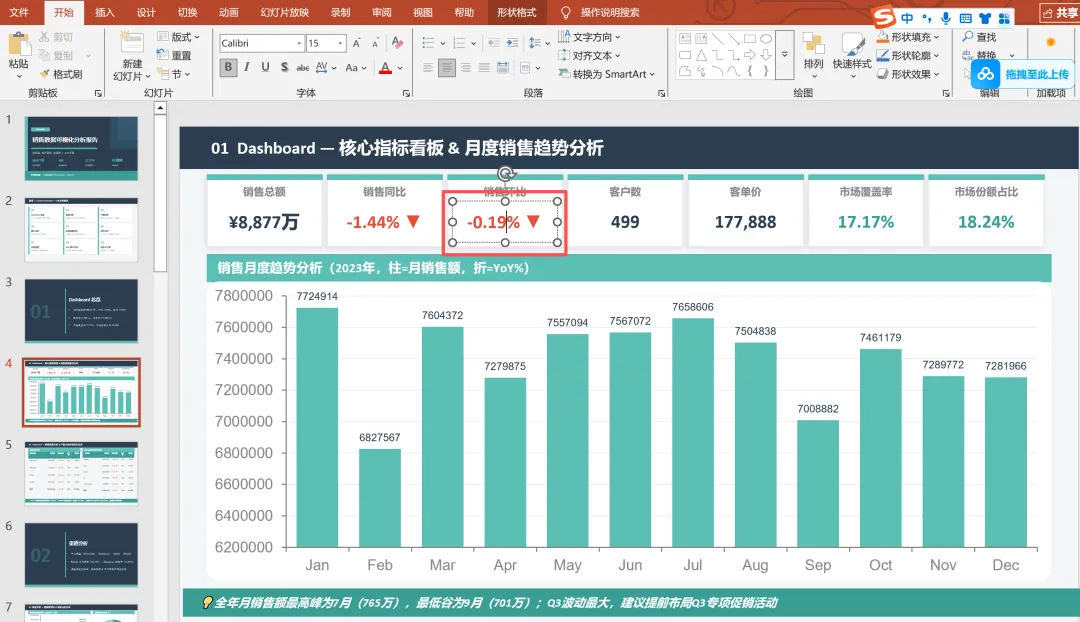Click the bulleted list icon
Screen dimensions: 1080x622
point(428,43)
